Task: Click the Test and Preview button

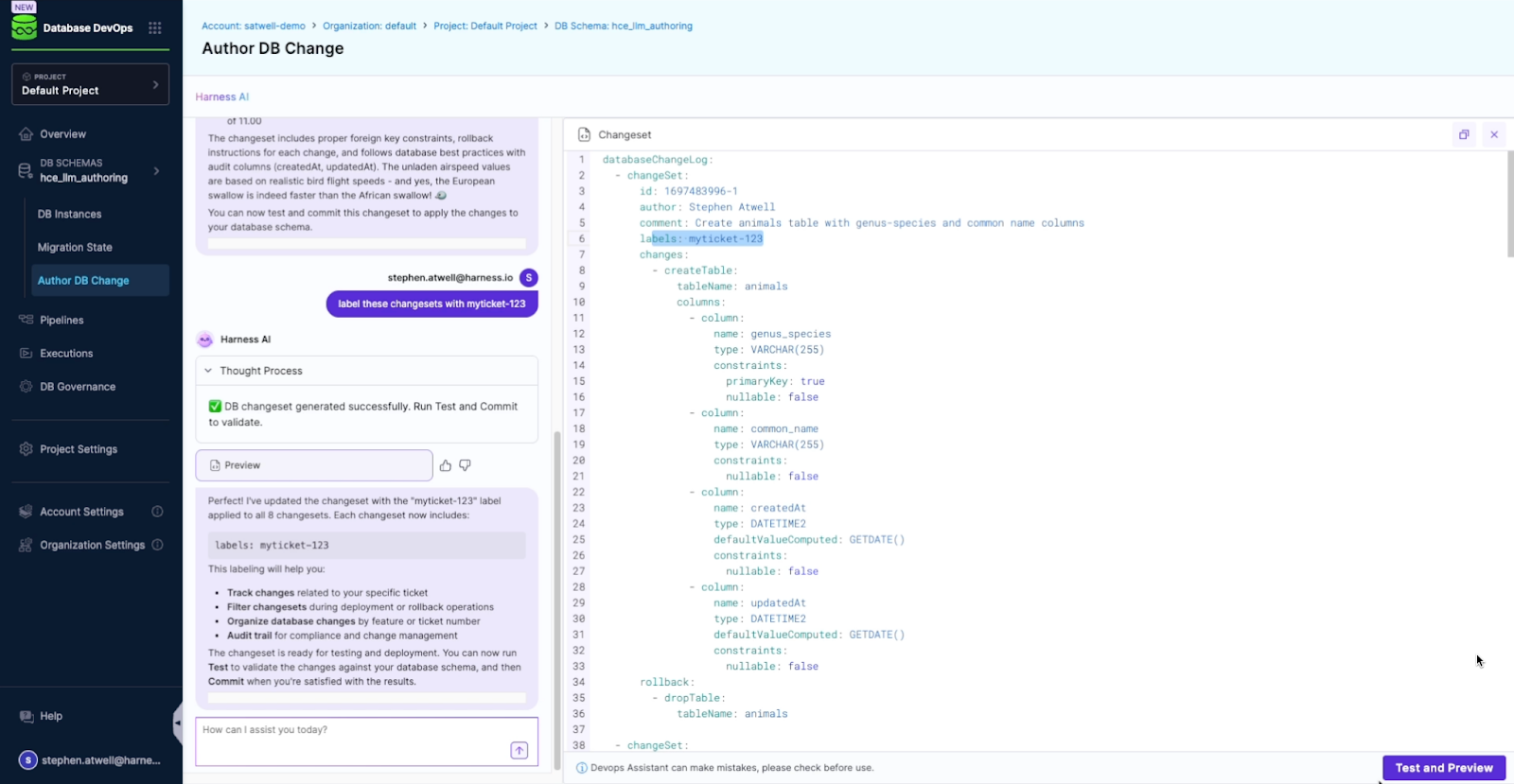Action: (1444, 768)
